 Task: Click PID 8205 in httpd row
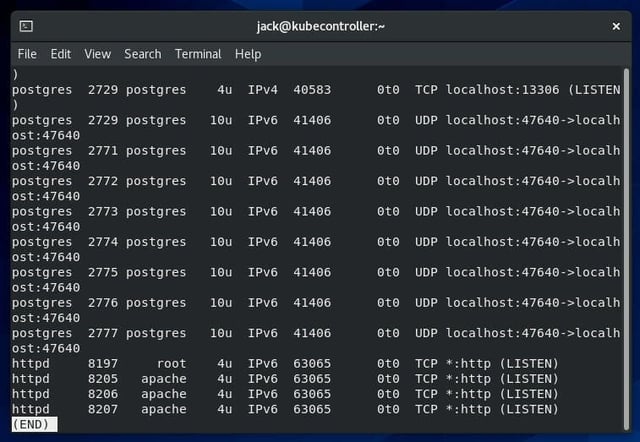[x=103, y=379]
